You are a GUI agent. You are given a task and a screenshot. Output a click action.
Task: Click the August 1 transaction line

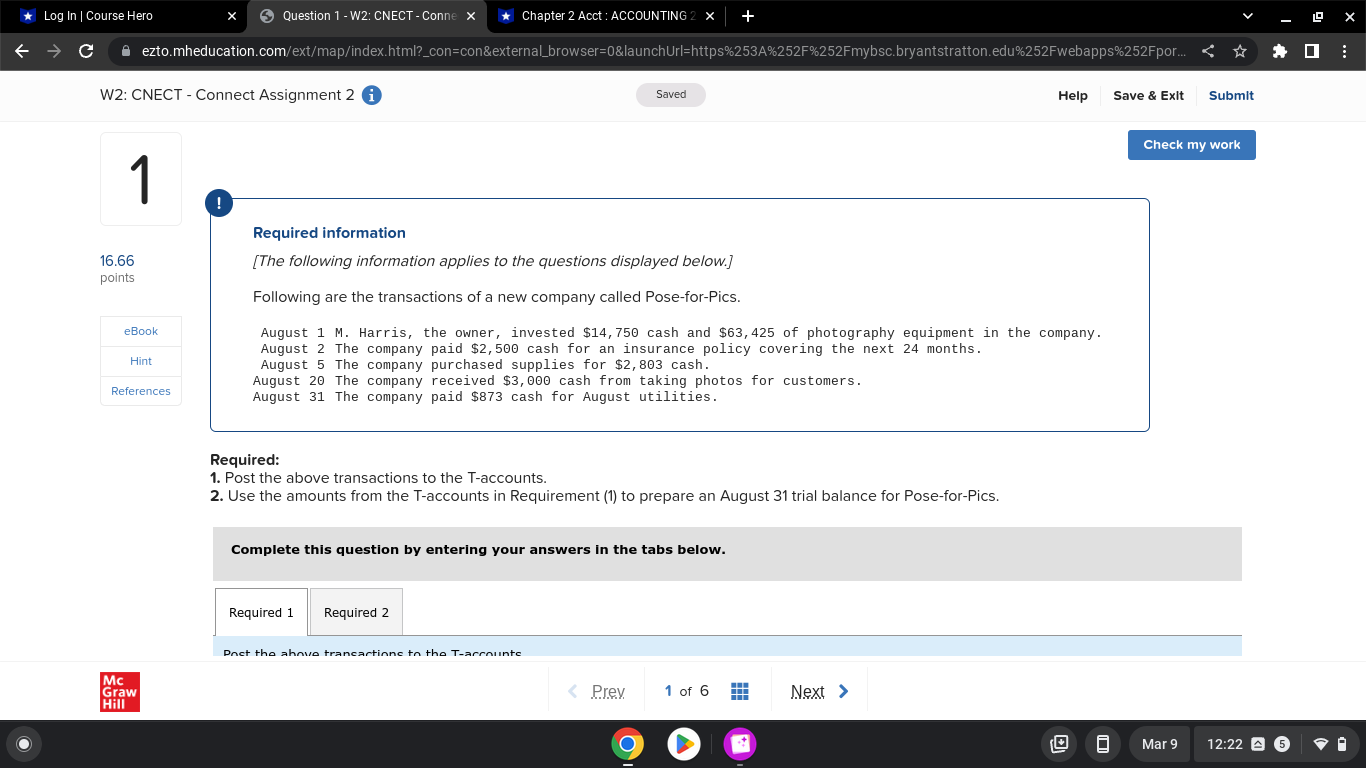pos(681,333)
